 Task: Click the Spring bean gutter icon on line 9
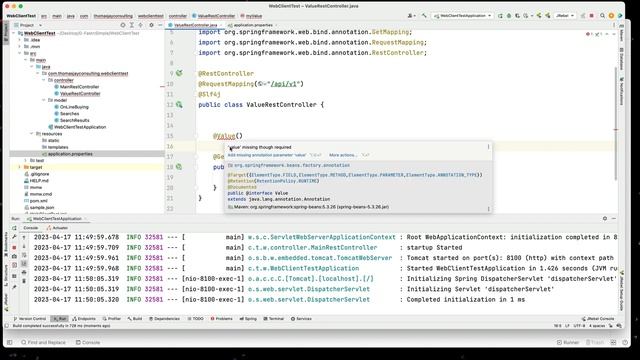click(x=179, y=73)
